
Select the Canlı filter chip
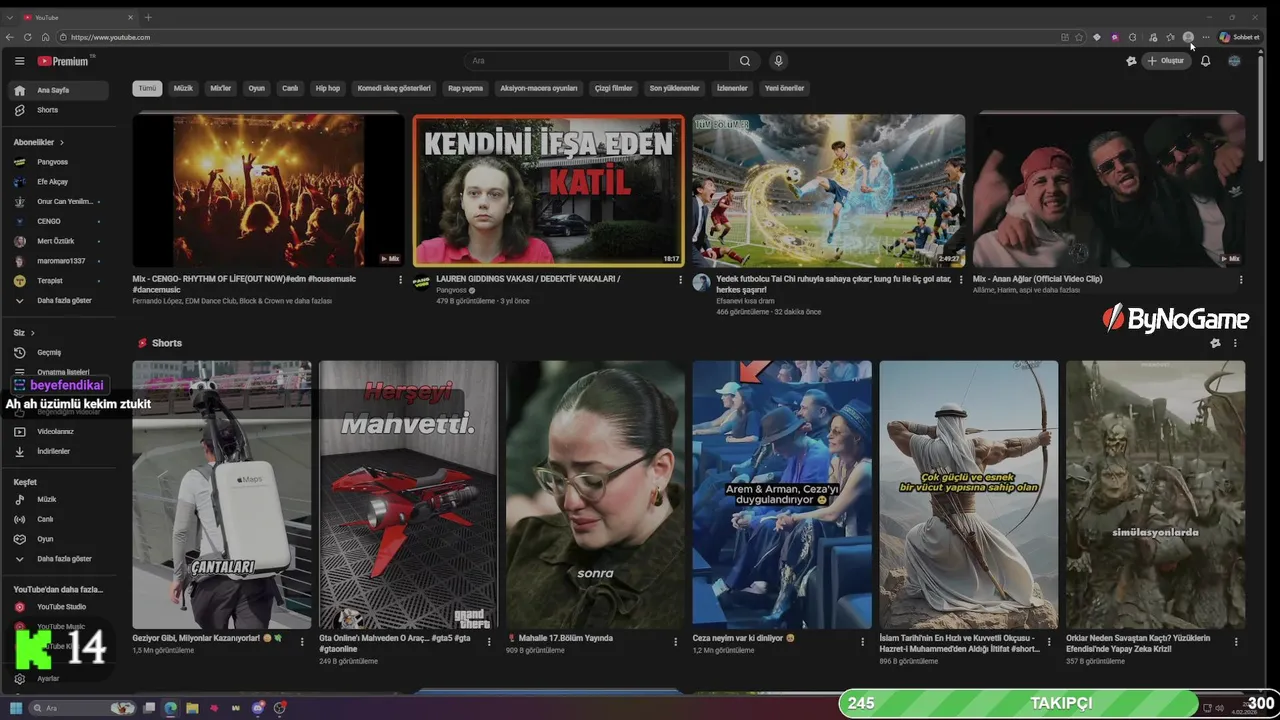tap(290, 88)
